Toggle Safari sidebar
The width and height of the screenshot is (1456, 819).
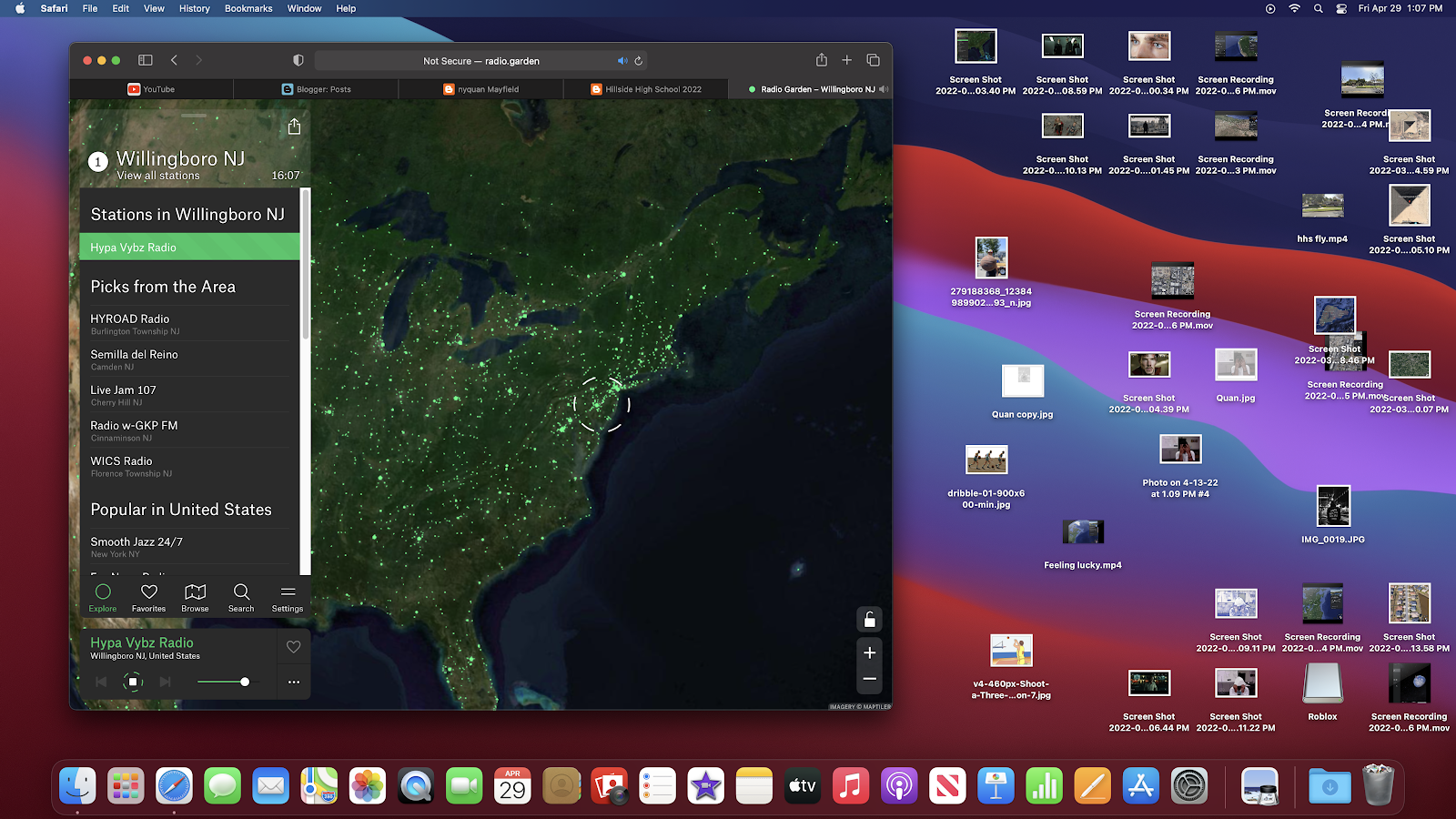click(x=145, y=60)
